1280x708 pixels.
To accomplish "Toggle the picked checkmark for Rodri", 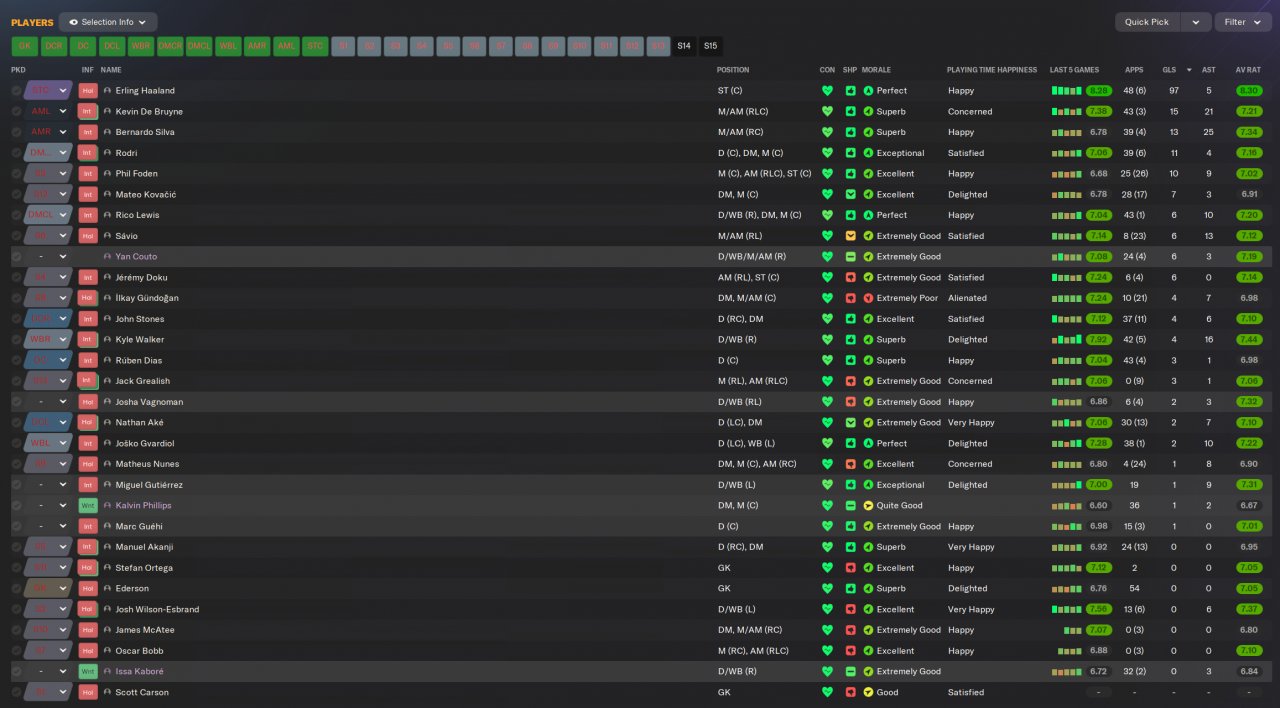I will (x=16, y=153).
